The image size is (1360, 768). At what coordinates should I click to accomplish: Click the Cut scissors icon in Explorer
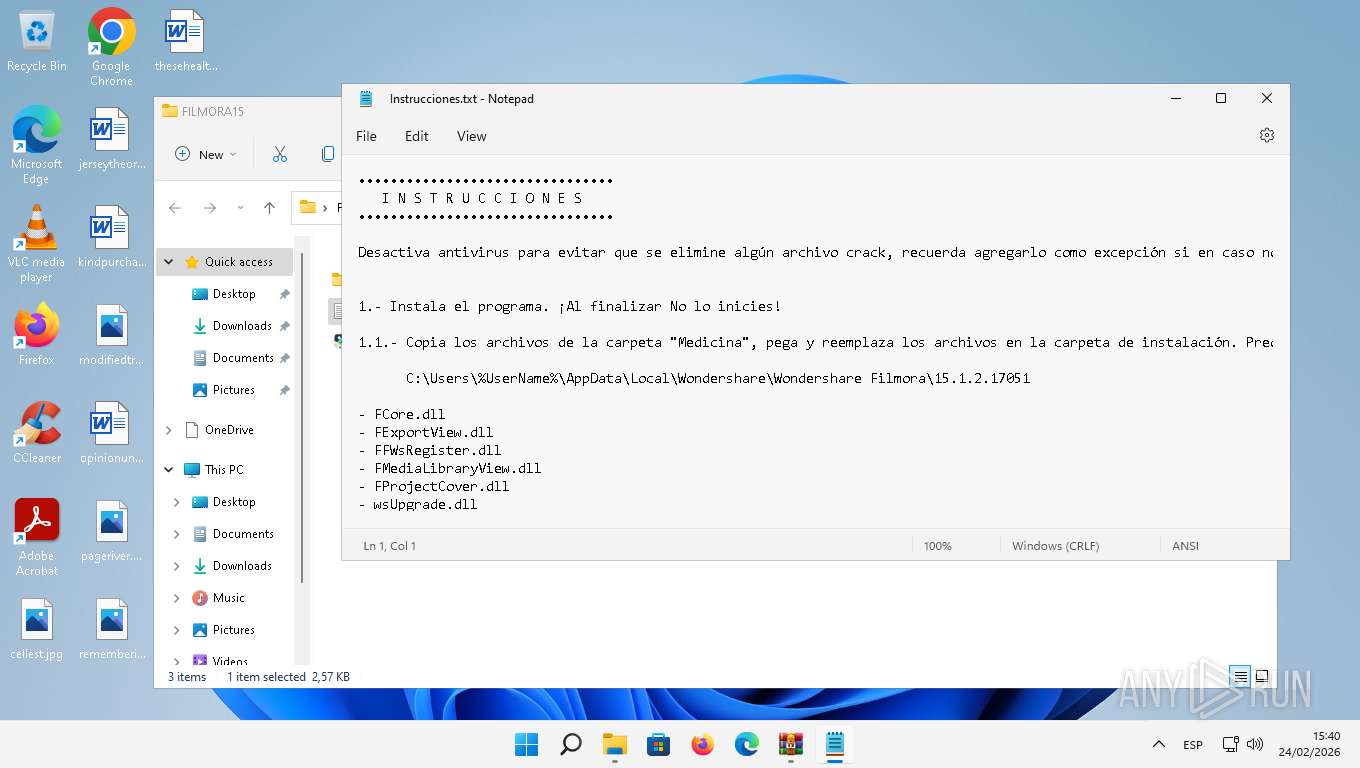(280, 154)
